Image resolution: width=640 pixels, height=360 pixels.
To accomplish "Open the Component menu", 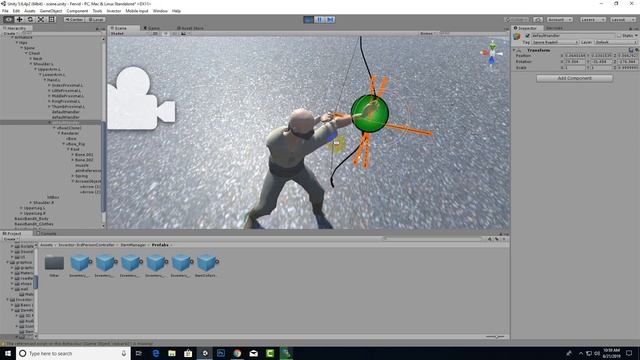I will click(x=77, y=11).
